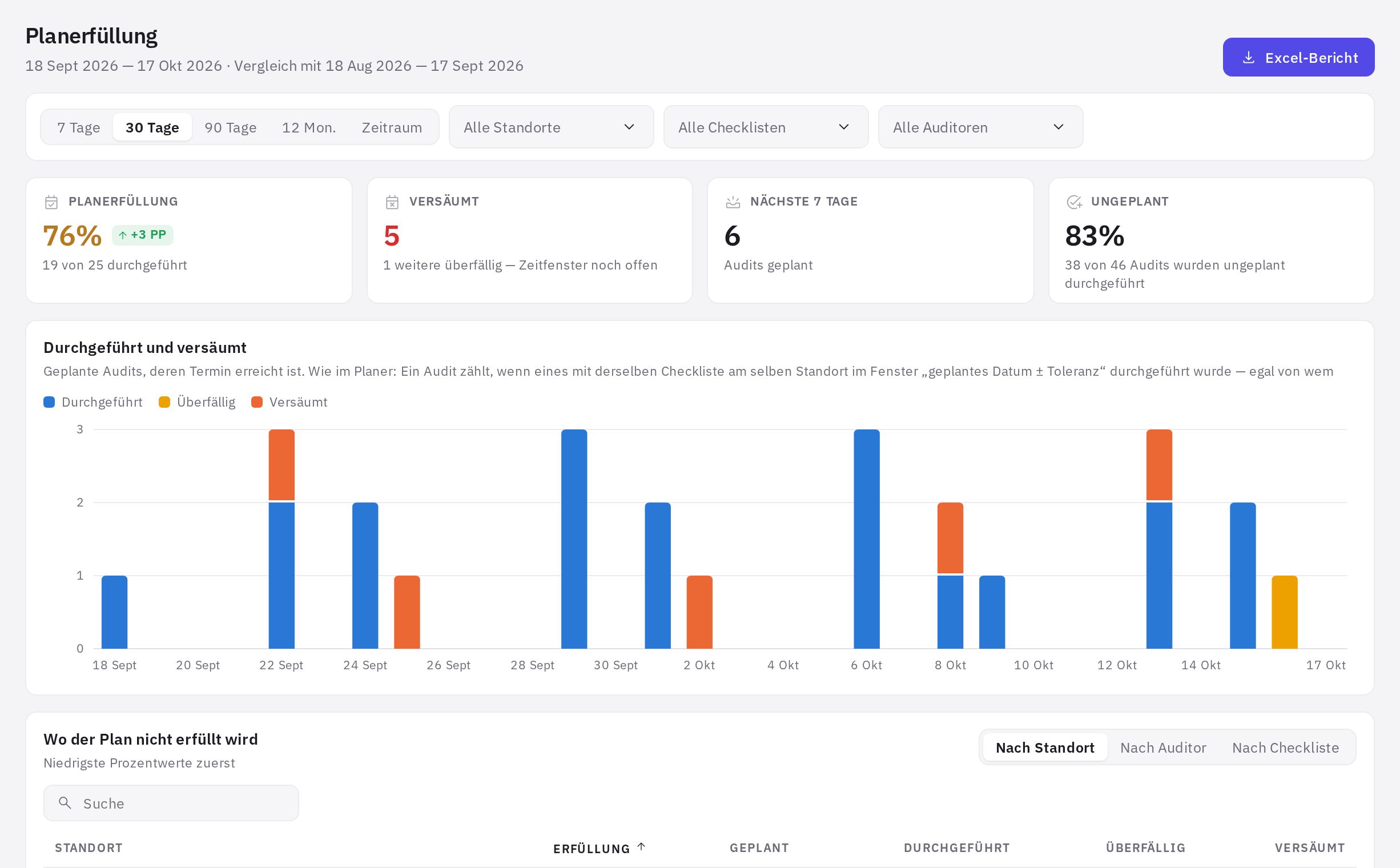Image resolution: width=1400 pixels, height=868 pixels.
Task: Sort table by STANDORT column
Action: pos(88,848)
